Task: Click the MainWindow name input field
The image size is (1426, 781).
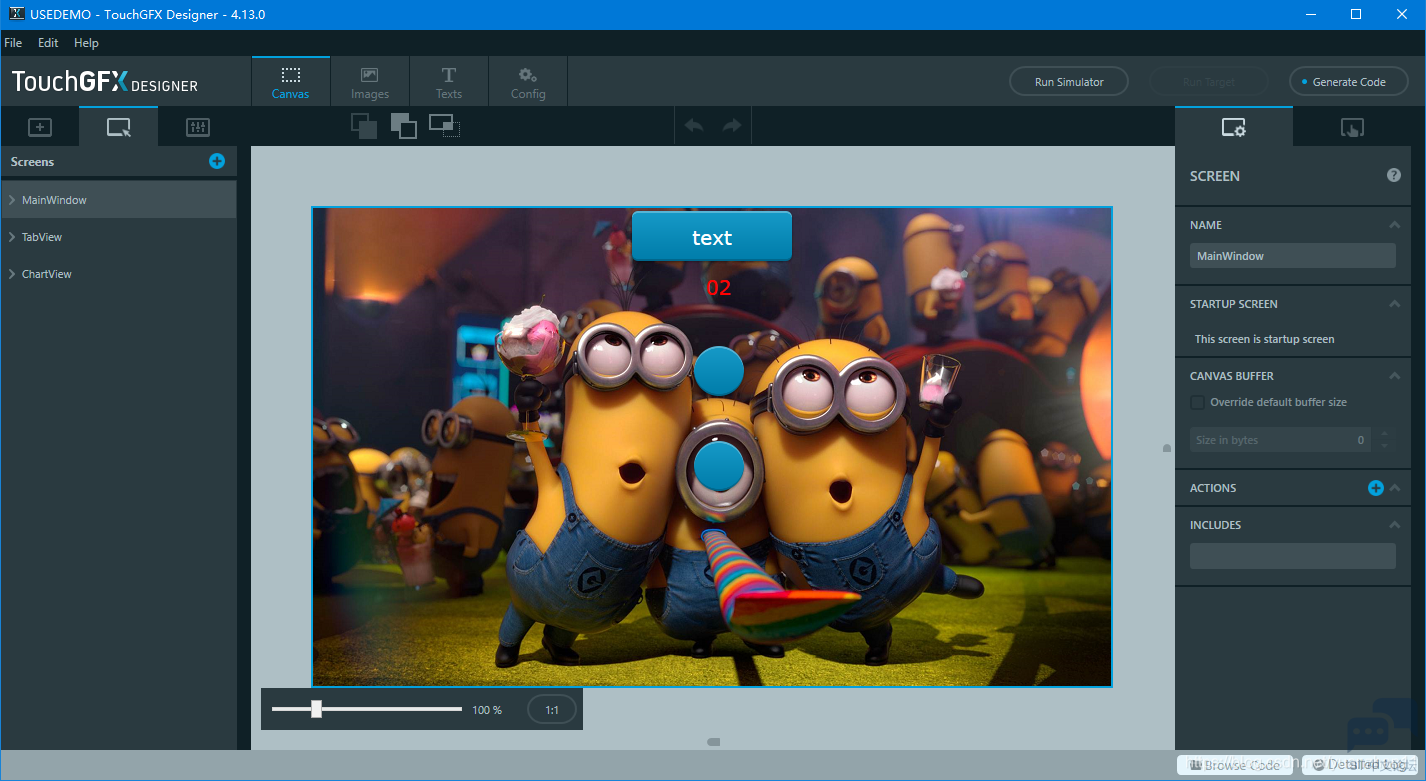Action: pyautogui.click(x=1293, y=256)
